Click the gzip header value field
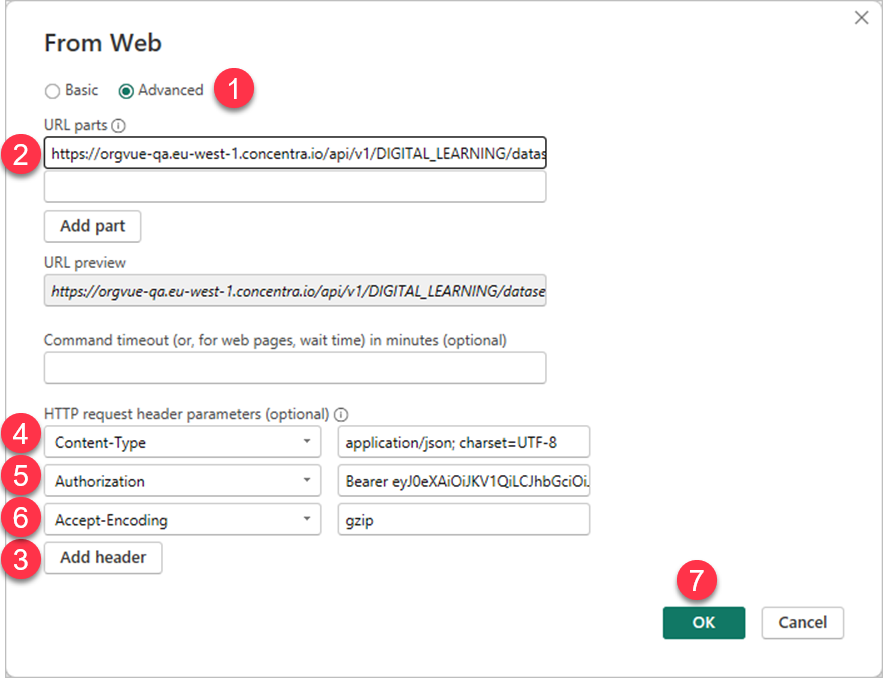The width and height of the screenshot is (883, 678). (x=464, y=520)
